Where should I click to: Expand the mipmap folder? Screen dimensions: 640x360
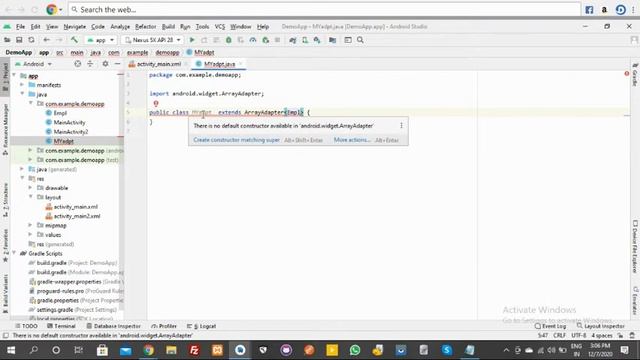31,225
